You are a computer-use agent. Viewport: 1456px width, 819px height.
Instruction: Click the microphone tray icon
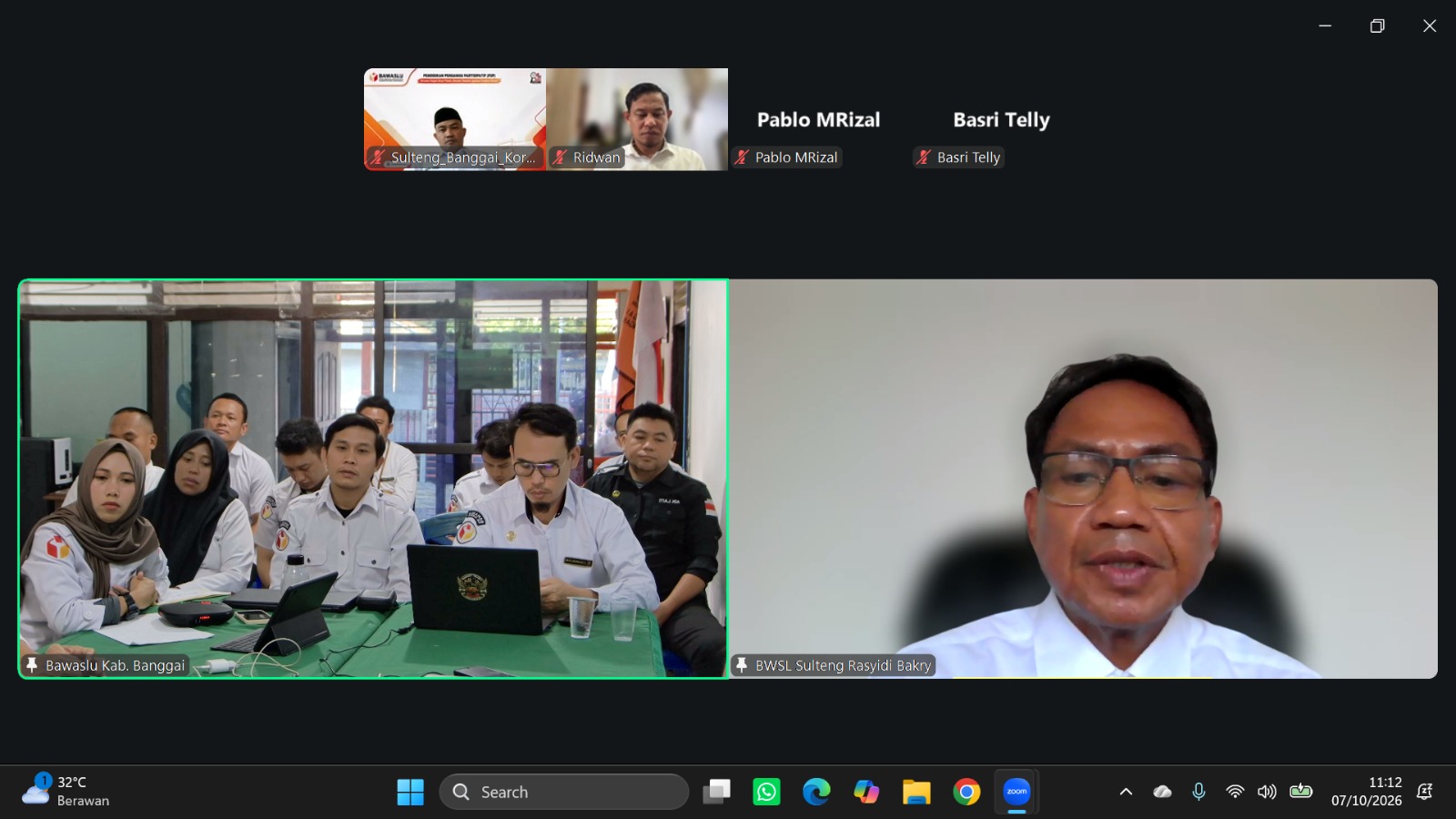tap(1198, 792)
